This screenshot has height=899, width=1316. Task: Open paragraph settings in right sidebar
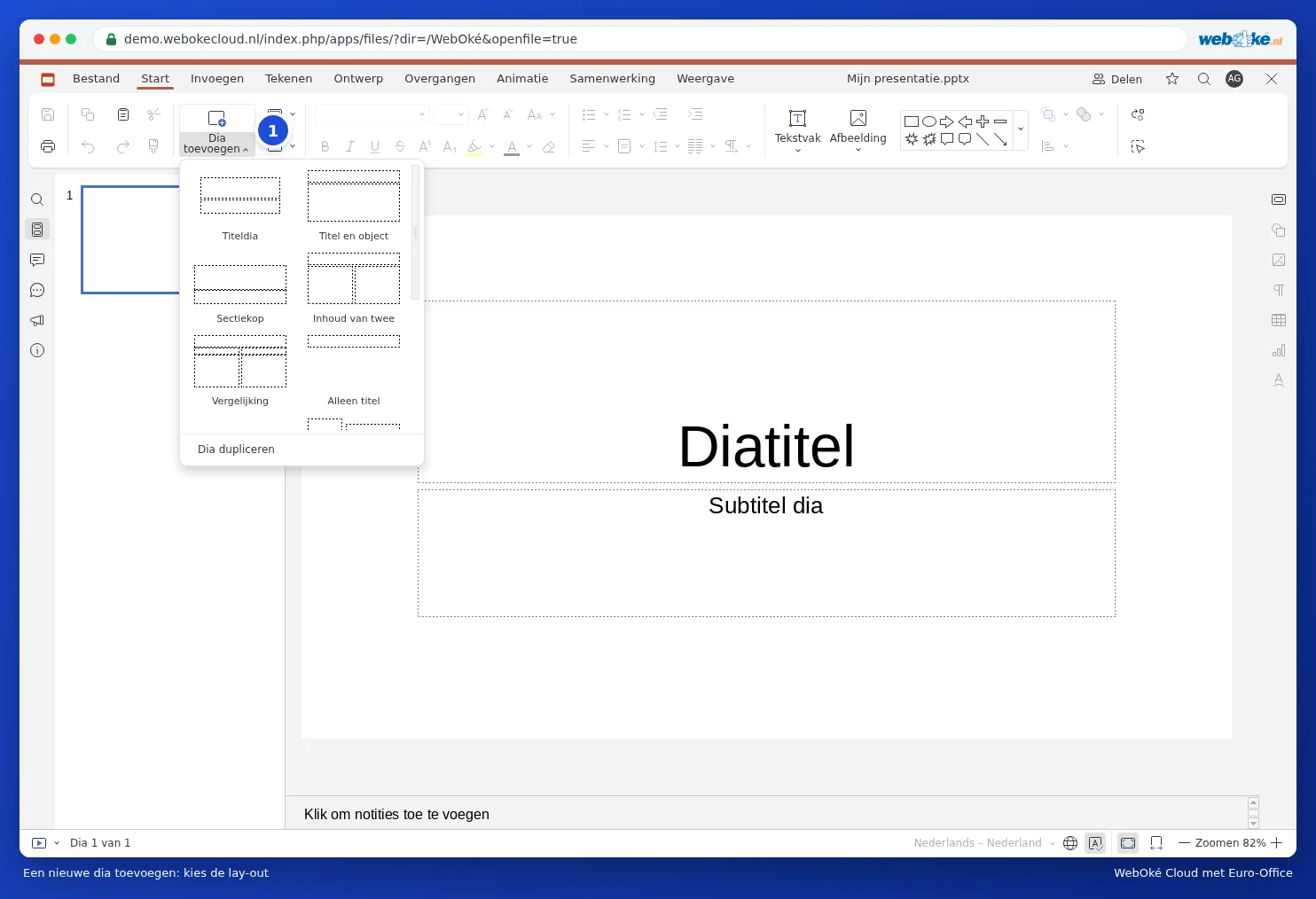(x=1279, y=290)
